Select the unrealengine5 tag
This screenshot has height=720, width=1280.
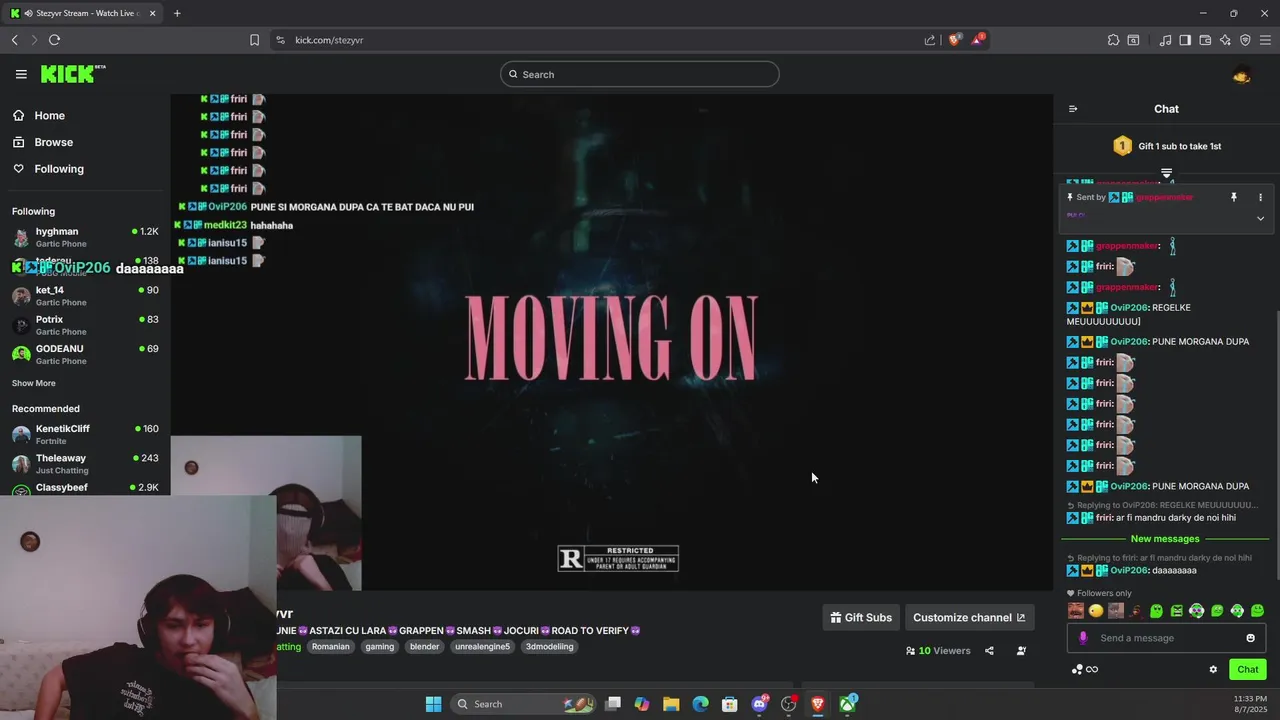tap(483, 647)
